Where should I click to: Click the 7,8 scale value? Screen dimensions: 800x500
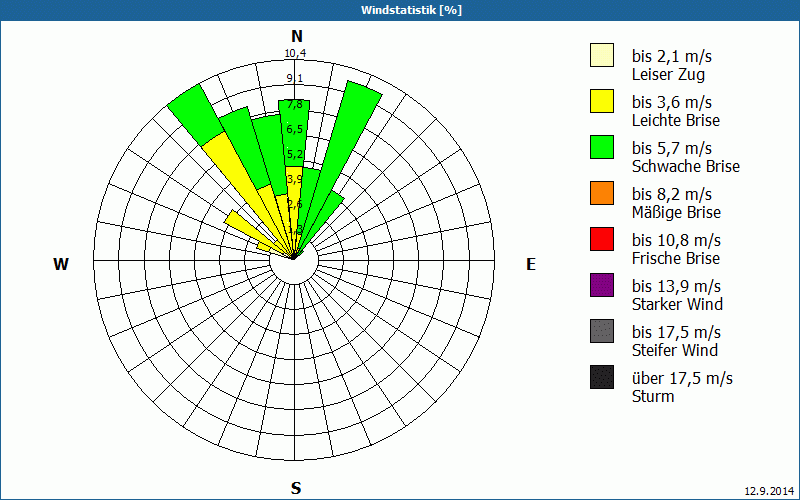[294, 105]
